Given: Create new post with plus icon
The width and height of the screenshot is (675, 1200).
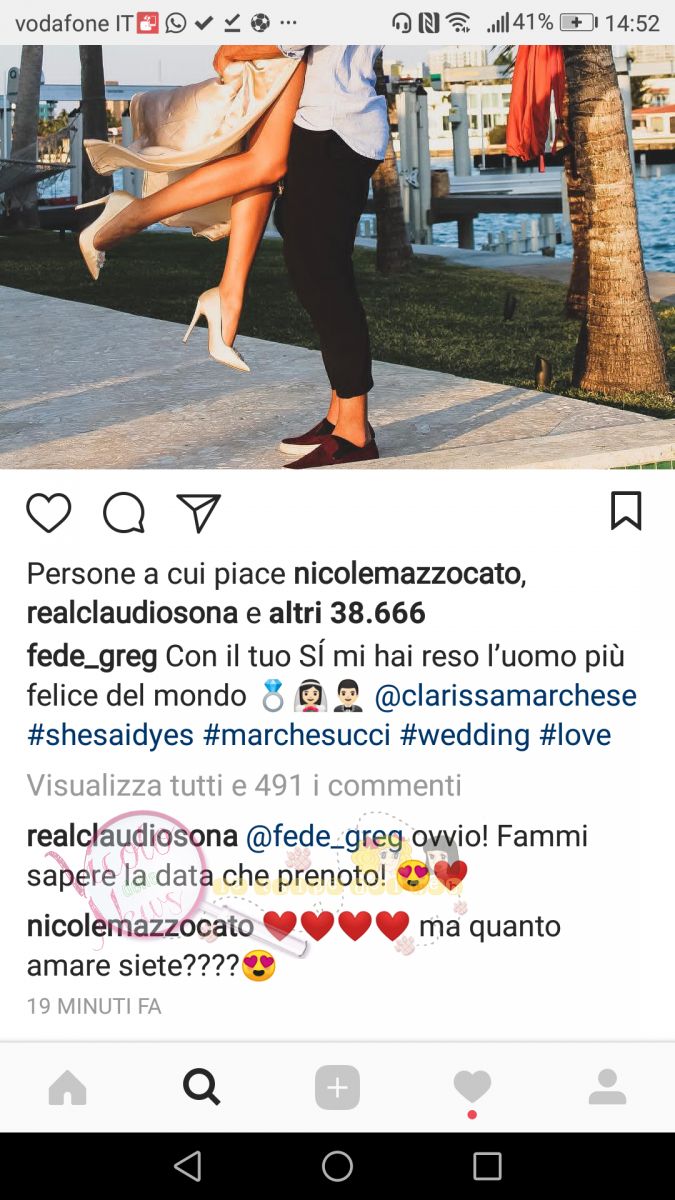Looking at the screenshot, I should pos(337,1088).
